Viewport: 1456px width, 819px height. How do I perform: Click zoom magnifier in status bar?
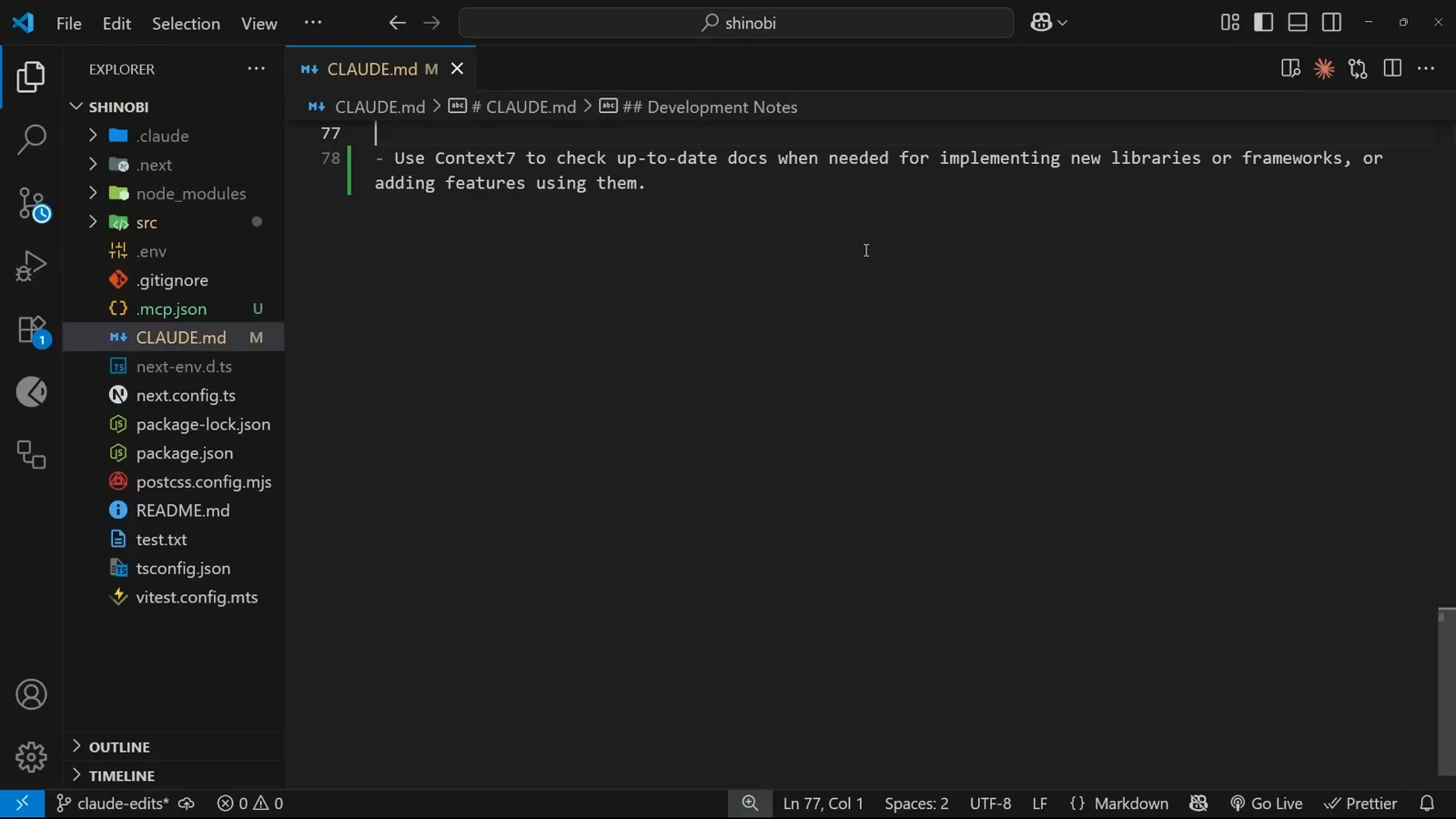tap(750, 804)
